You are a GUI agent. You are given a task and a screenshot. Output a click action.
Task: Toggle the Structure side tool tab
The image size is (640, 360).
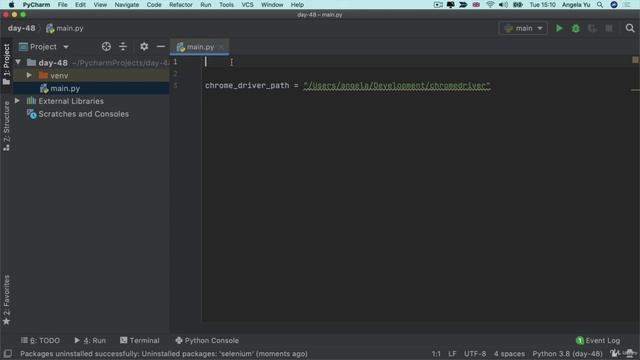click(6, 126)
